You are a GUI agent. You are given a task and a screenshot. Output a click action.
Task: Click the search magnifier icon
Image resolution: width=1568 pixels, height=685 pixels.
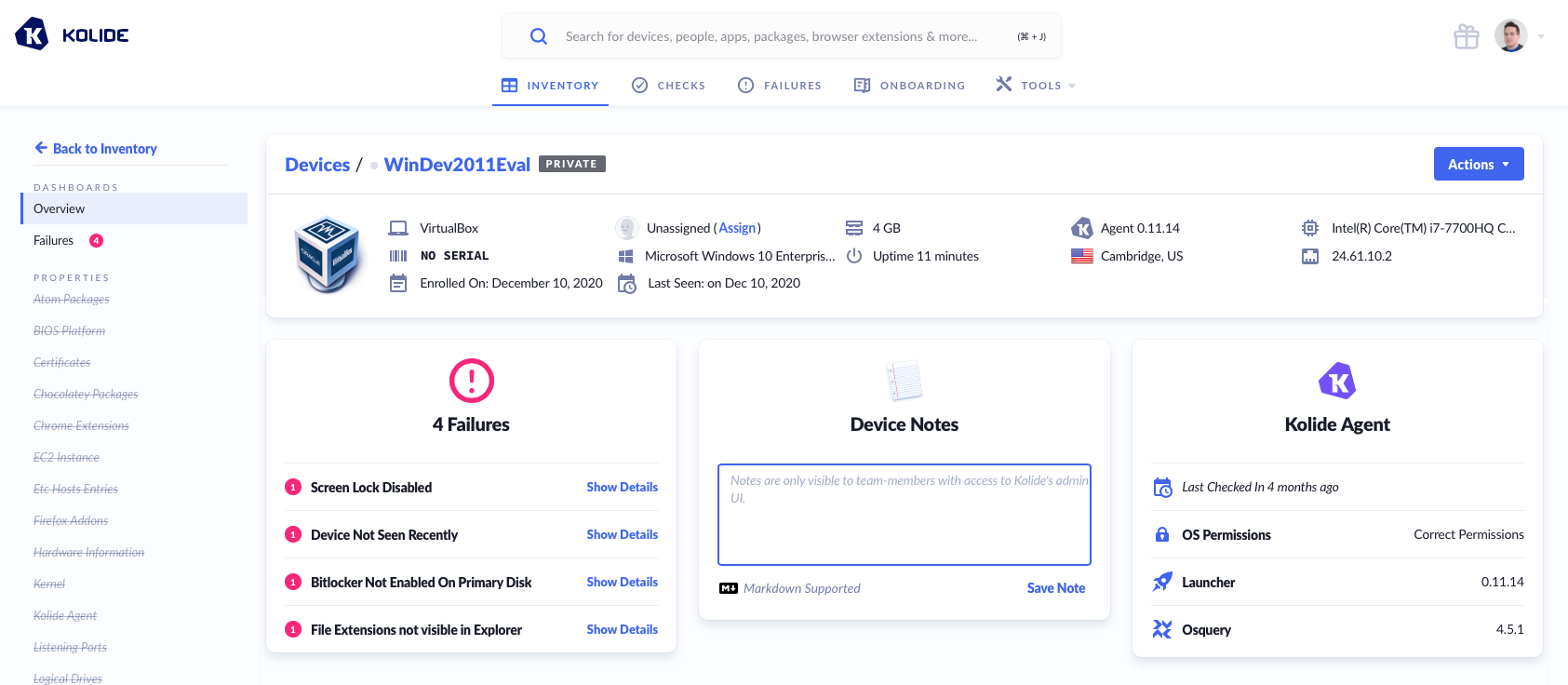coord(538,36)
